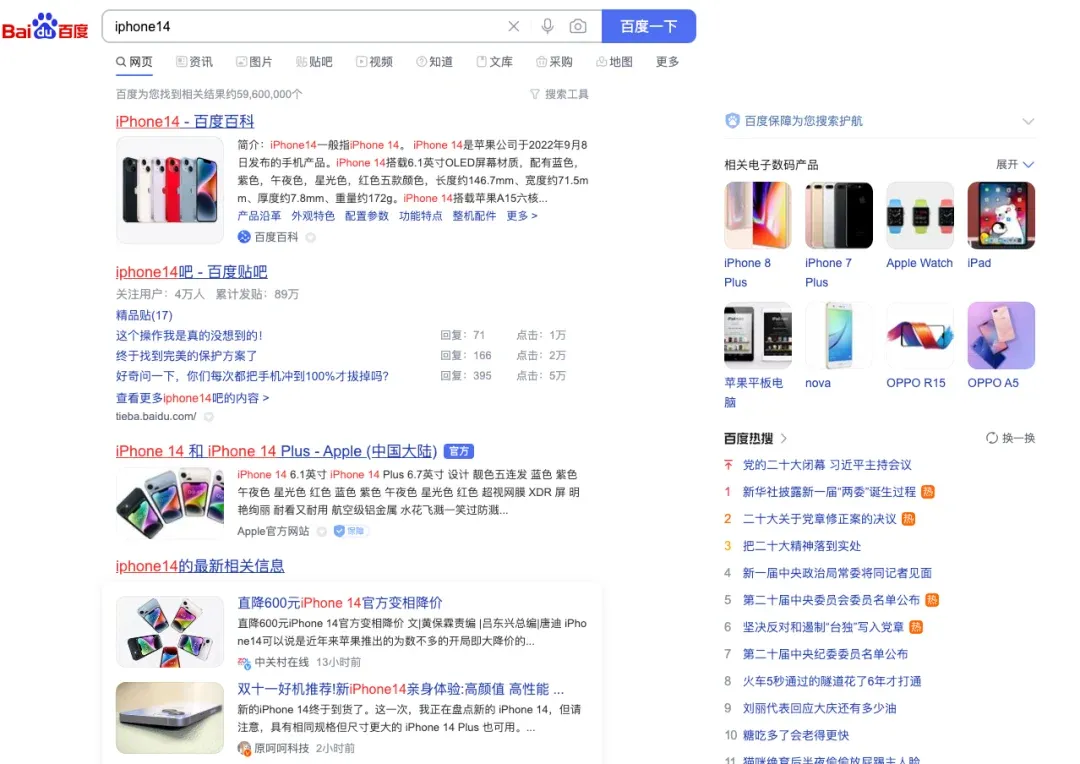
Task: Click the 原呵呵科技 source avatar
Action: click(244, 749)
